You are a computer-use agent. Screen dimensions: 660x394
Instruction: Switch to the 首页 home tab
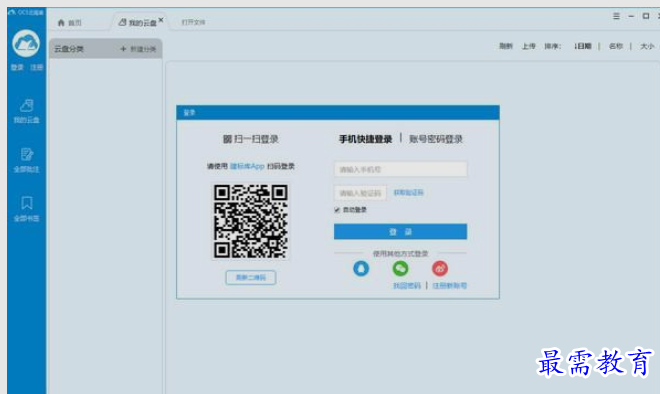click(x=69, y=23)
